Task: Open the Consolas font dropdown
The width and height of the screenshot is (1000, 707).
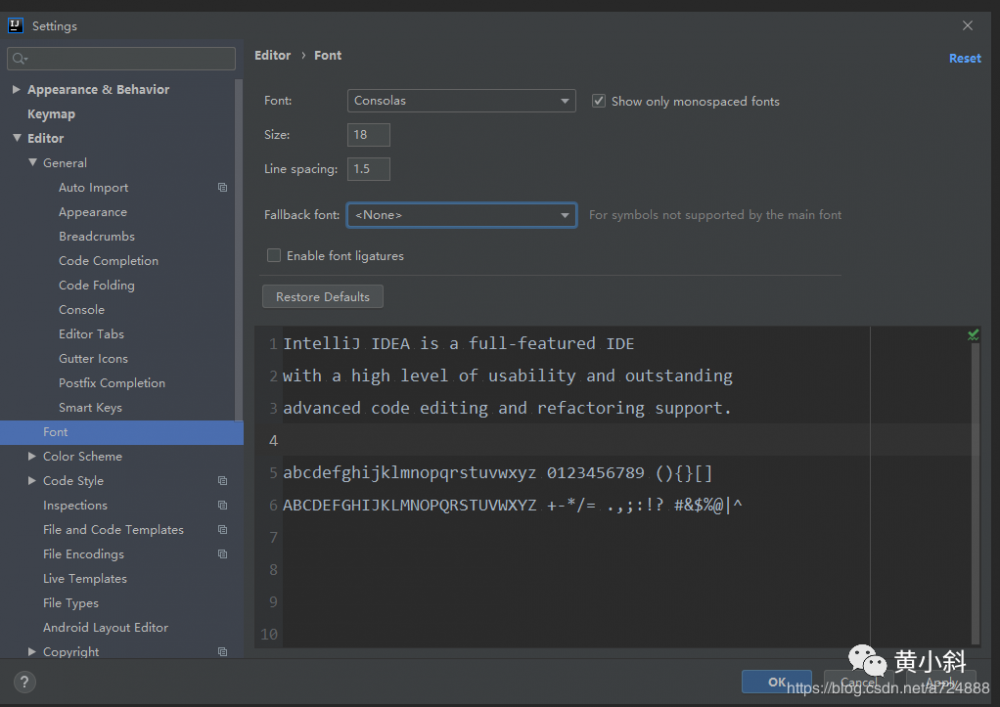Action: pos(461,101)
